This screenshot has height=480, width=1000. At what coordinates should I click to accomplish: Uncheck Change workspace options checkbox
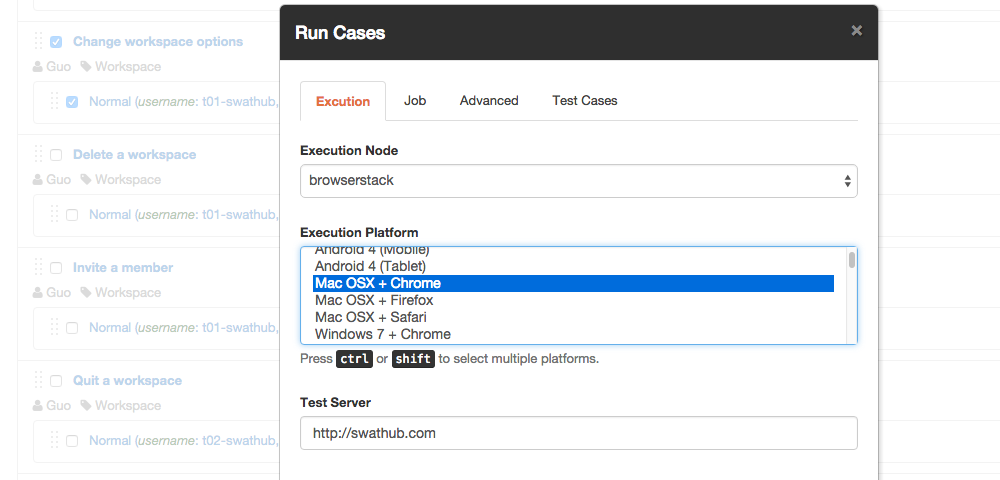(x=56, y=42)
